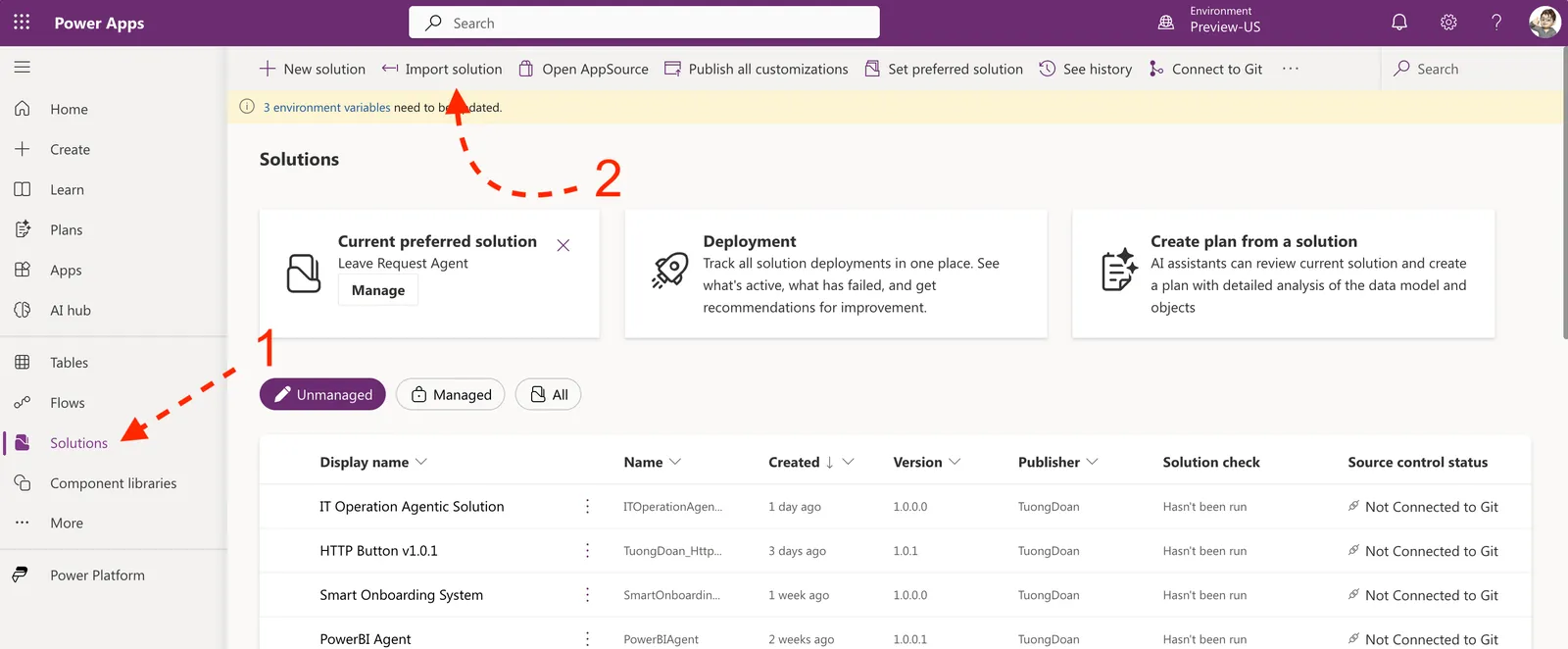Open the command bar overflow ellipsis

[x=1291, y=69]
